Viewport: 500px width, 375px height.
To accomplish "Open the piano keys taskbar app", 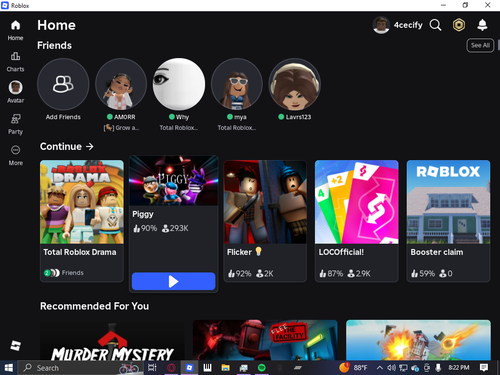I will pos(207,368).
